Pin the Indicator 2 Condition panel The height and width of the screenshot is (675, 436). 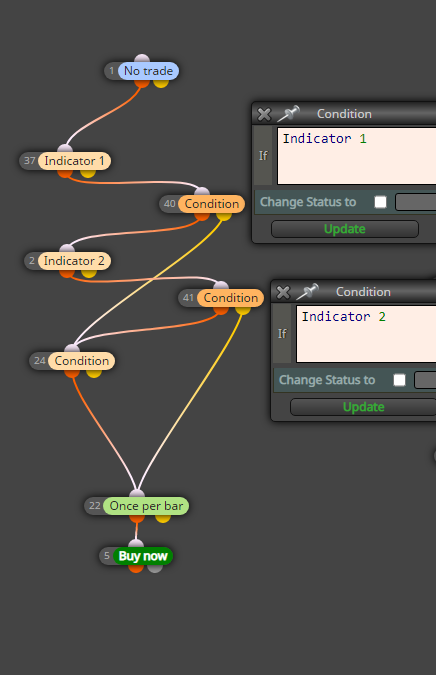click(307, 292)
